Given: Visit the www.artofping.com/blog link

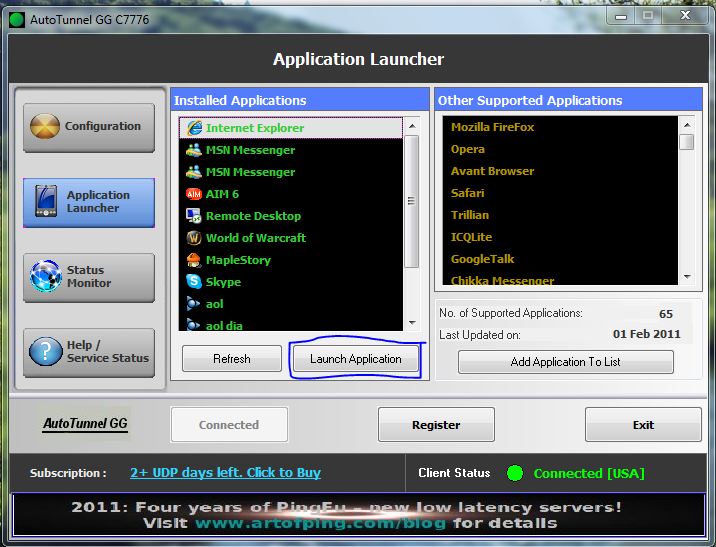Looking at the screenshot, I should coord(321,523).
